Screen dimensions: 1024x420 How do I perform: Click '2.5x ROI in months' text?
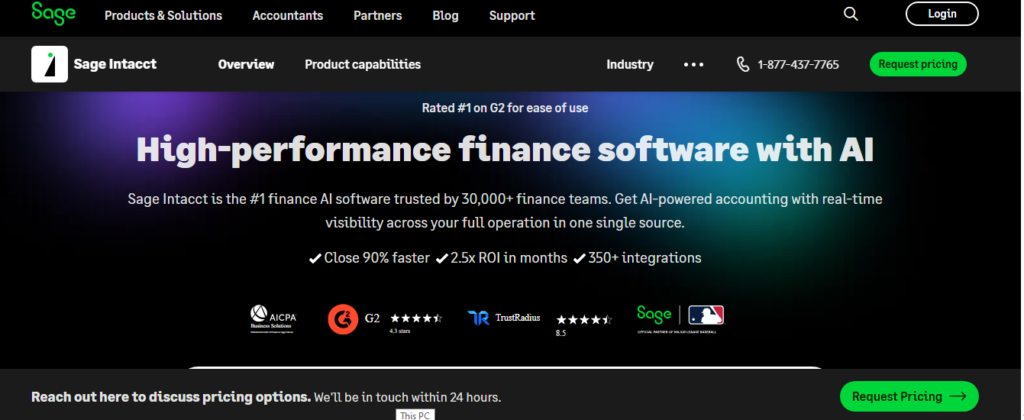tap(509, 258)
